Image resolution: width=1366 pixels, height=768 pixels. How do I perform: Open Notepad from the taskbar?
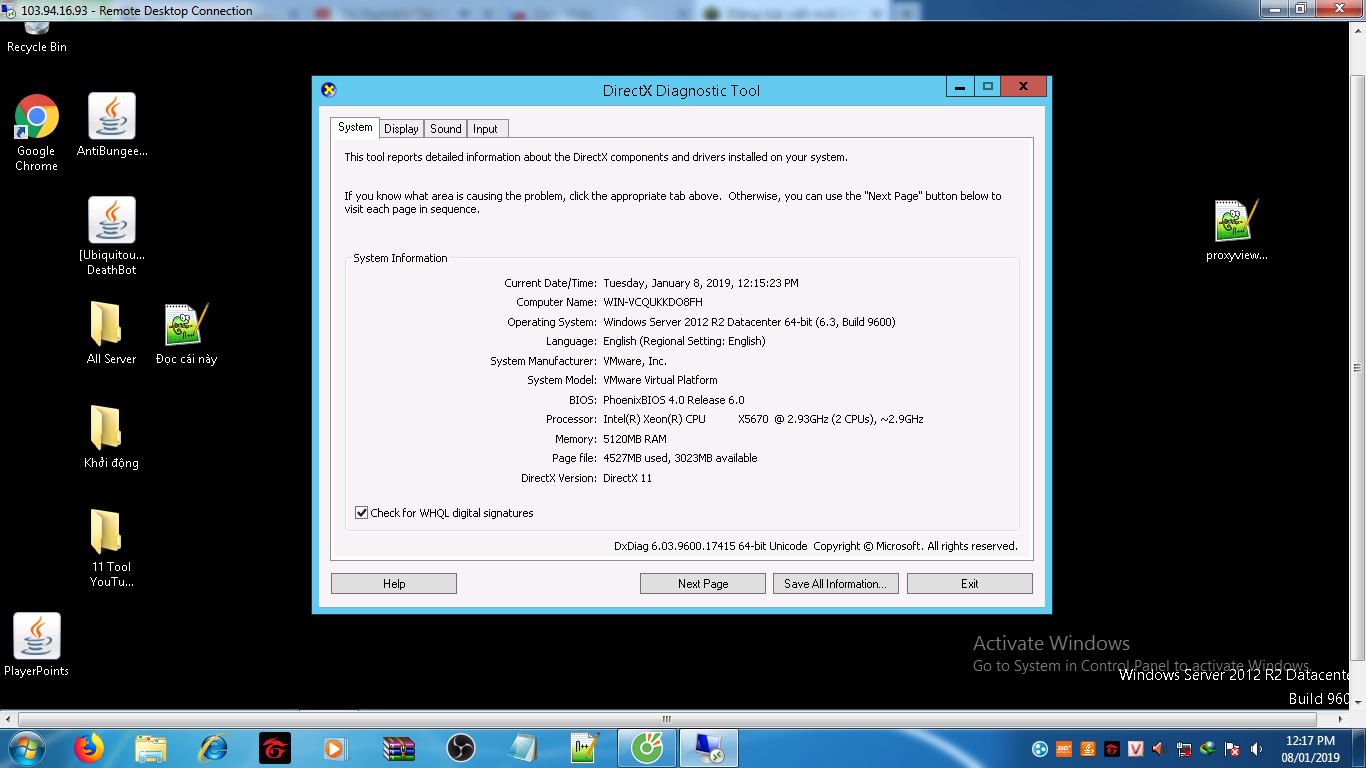click(x=522, y=748)
